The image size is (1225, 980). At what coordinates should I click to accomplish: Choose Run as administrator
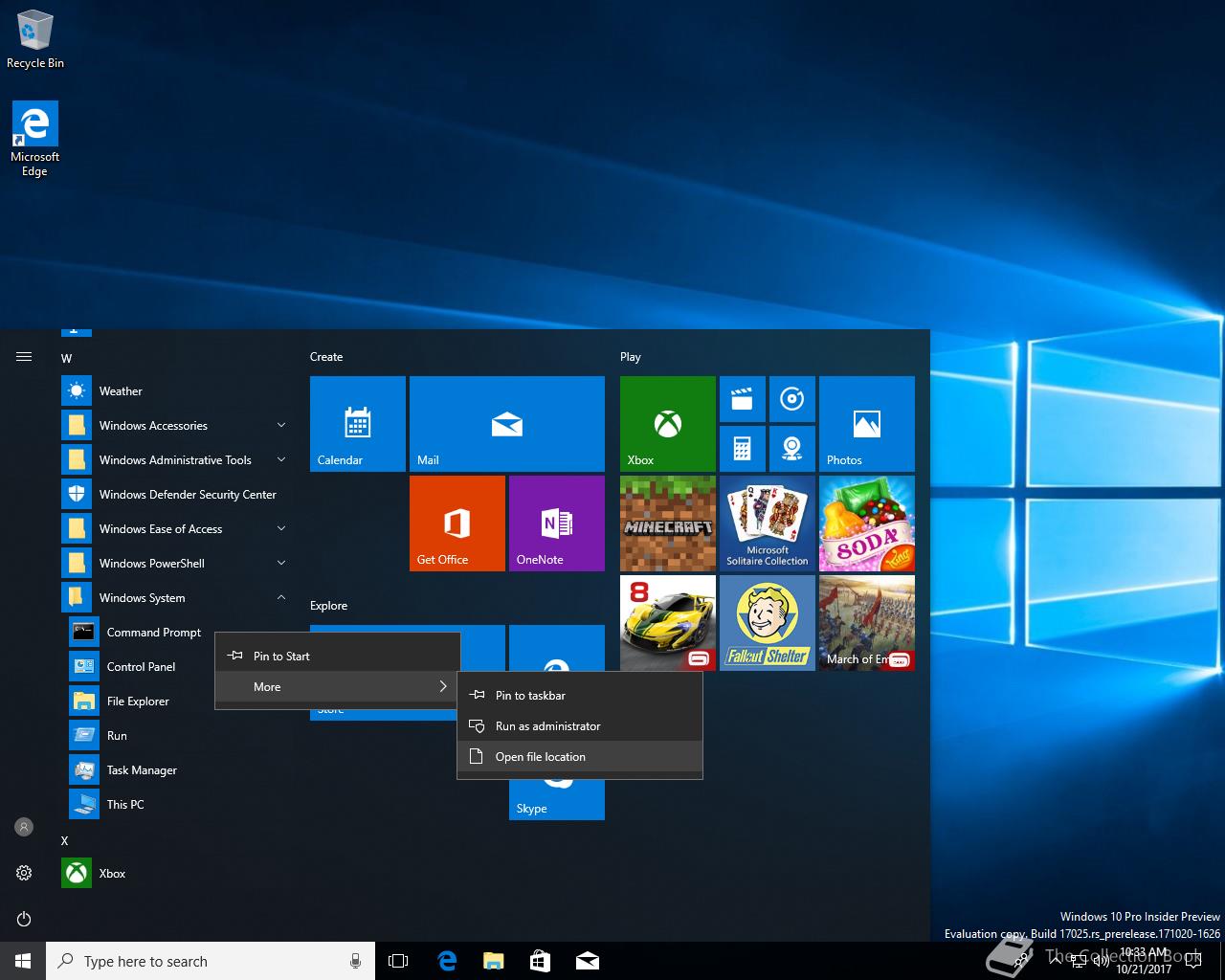click(x=547, y=726)
